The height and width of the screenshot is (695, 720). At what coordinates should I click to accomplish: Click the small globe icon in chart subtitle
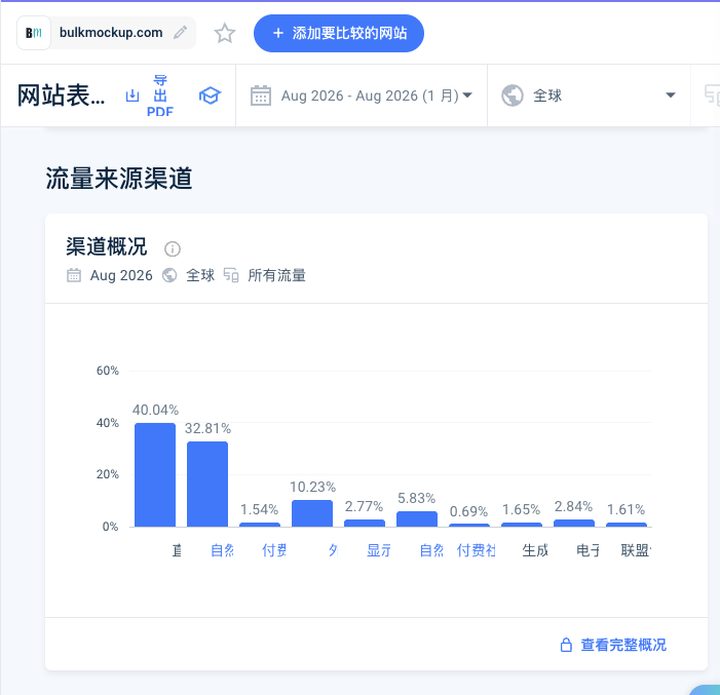[x=169, y=275]
